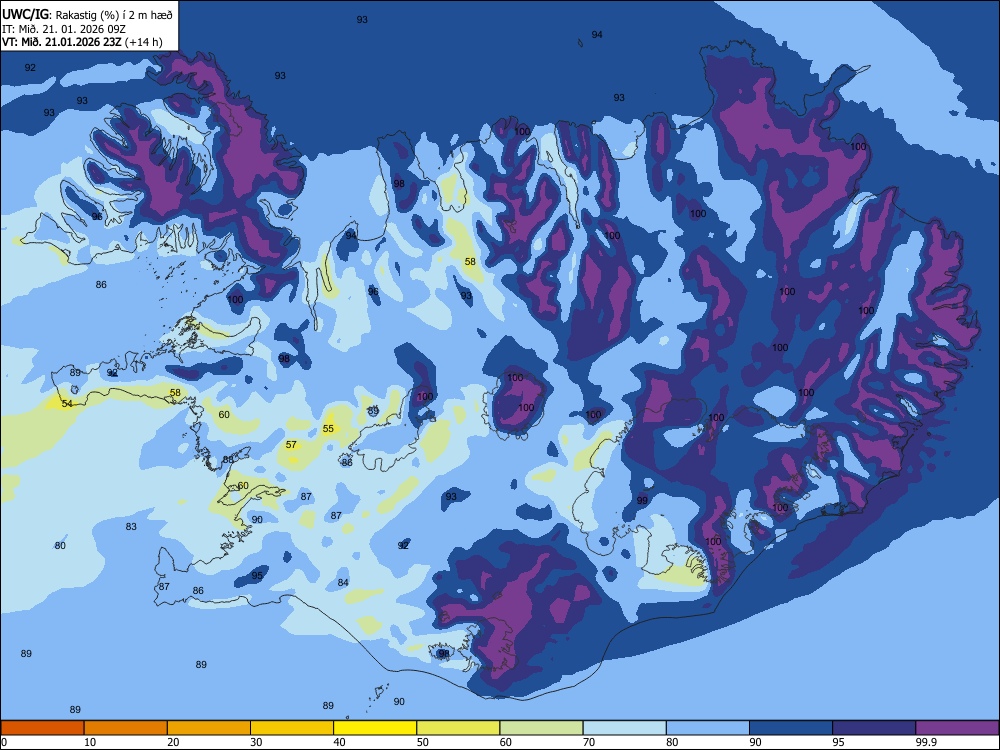Click the humidity value '55' on the map

point(328,429)
